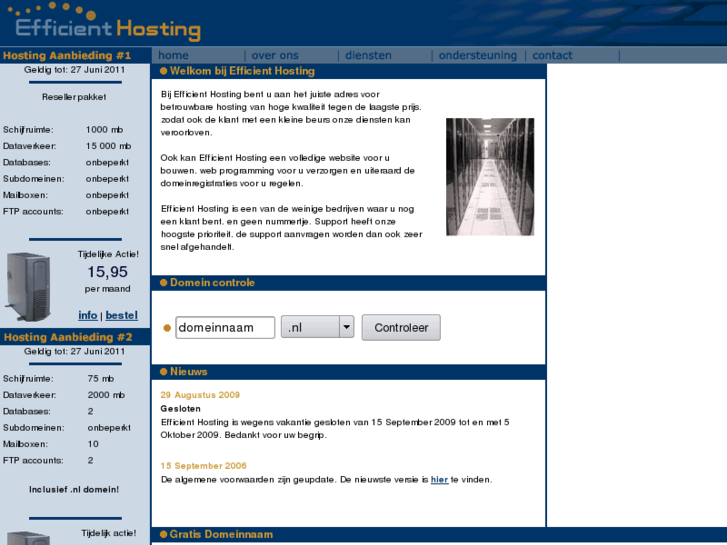The width and height of the screenshot is (727, 545).
Task: Open the ondersteuning menu
Action: 478,55
